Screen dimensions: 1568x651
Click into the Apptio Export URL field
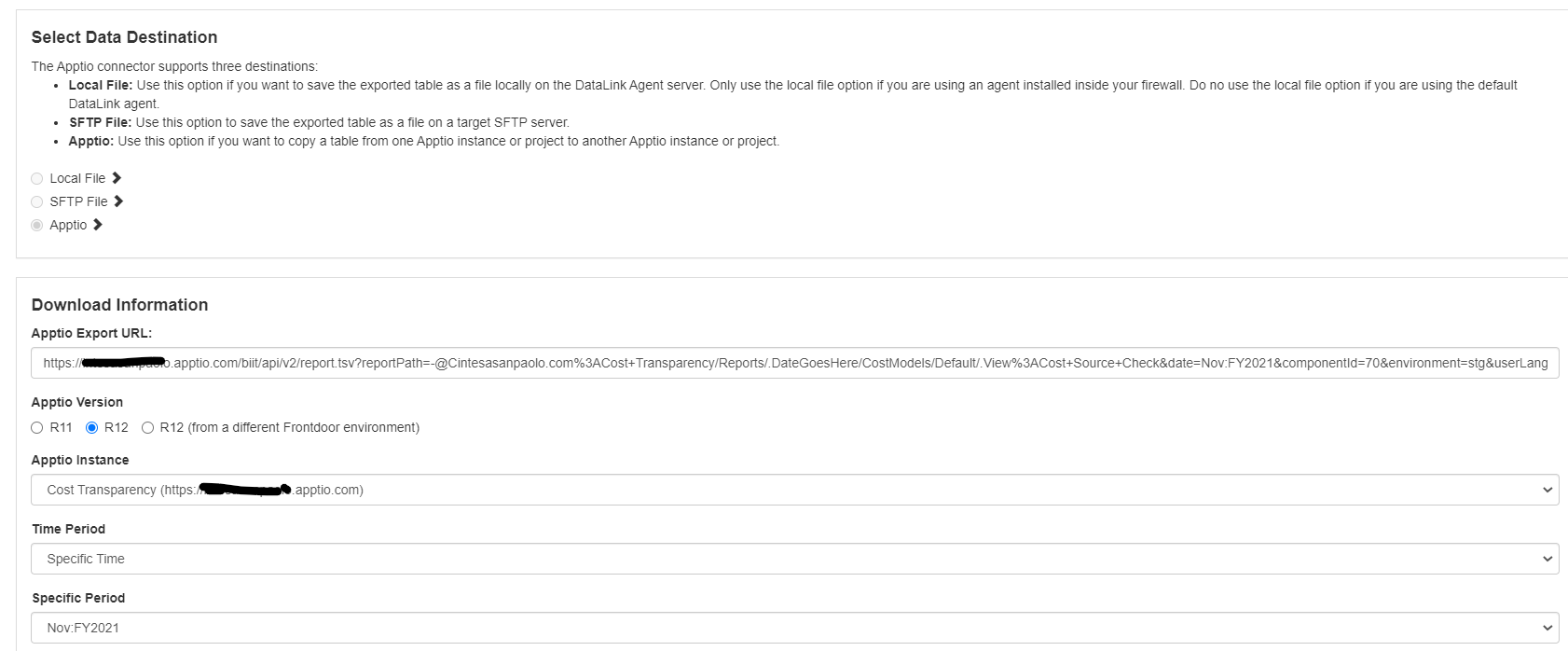click(794, 363)
